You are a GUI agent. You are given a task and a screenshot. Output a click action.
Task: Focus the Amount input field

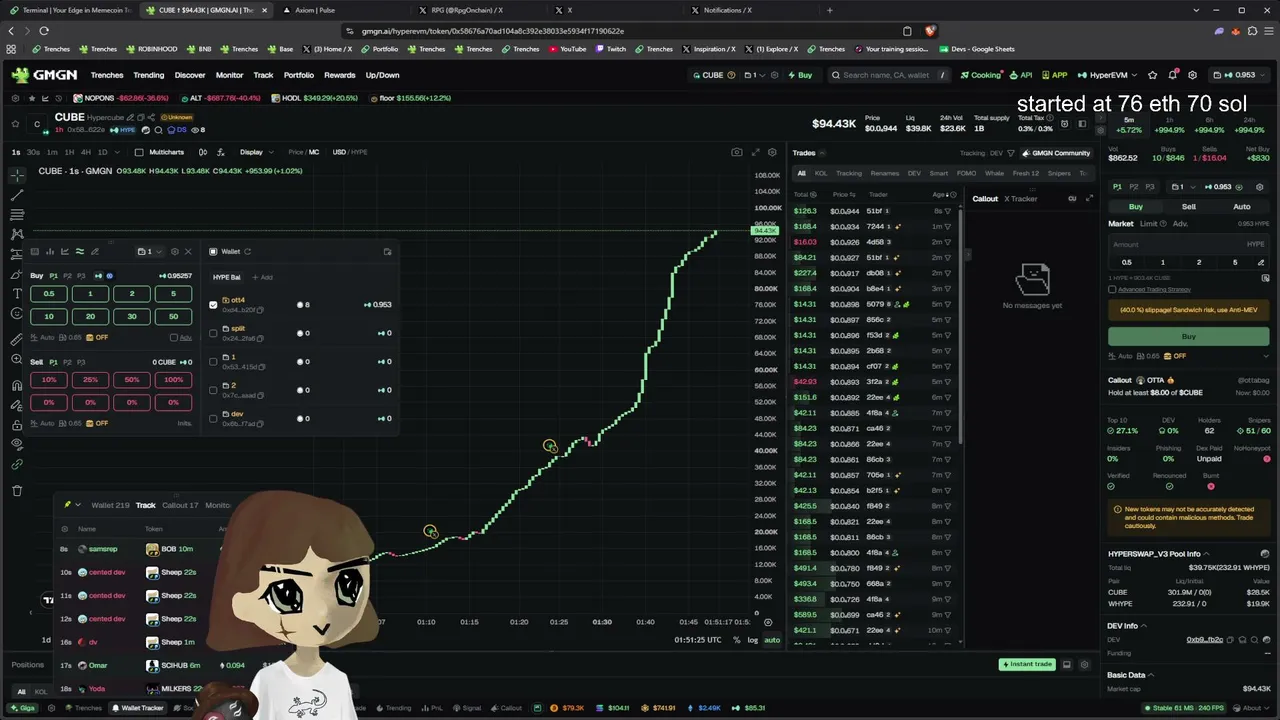[1189, 244]
